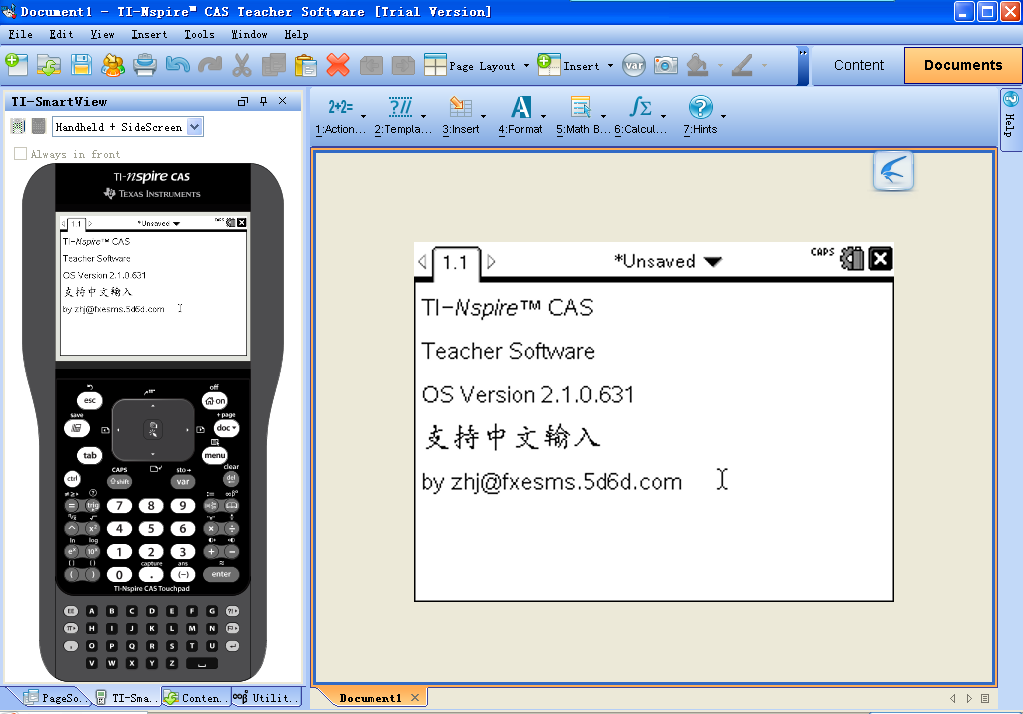Expand fill color dropdown arrow
Image resolution: width=1023 pixels, height=714 pixels.
tap(720, 66)
